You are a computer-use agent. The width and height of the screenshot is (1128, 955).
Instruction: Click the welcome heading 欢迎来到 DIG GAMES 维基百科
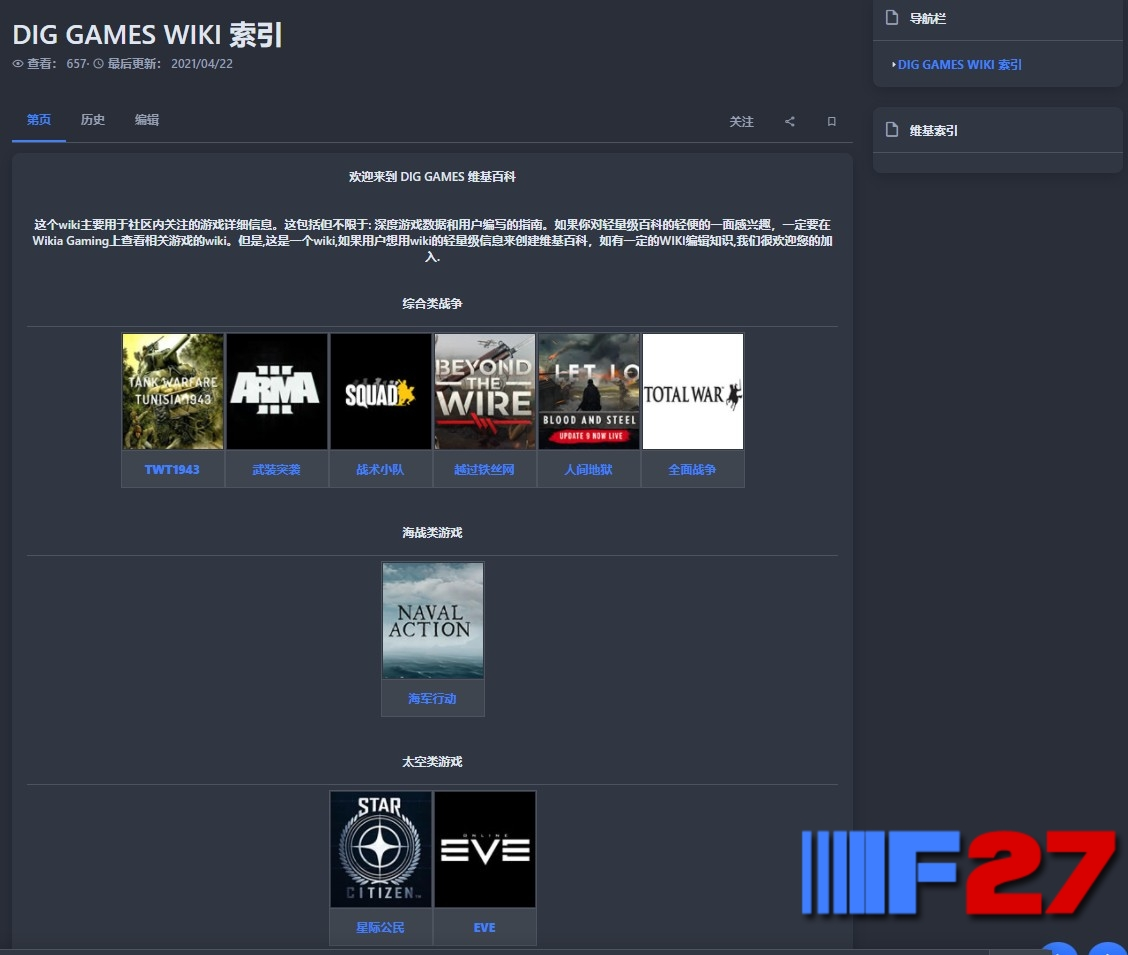432,176
